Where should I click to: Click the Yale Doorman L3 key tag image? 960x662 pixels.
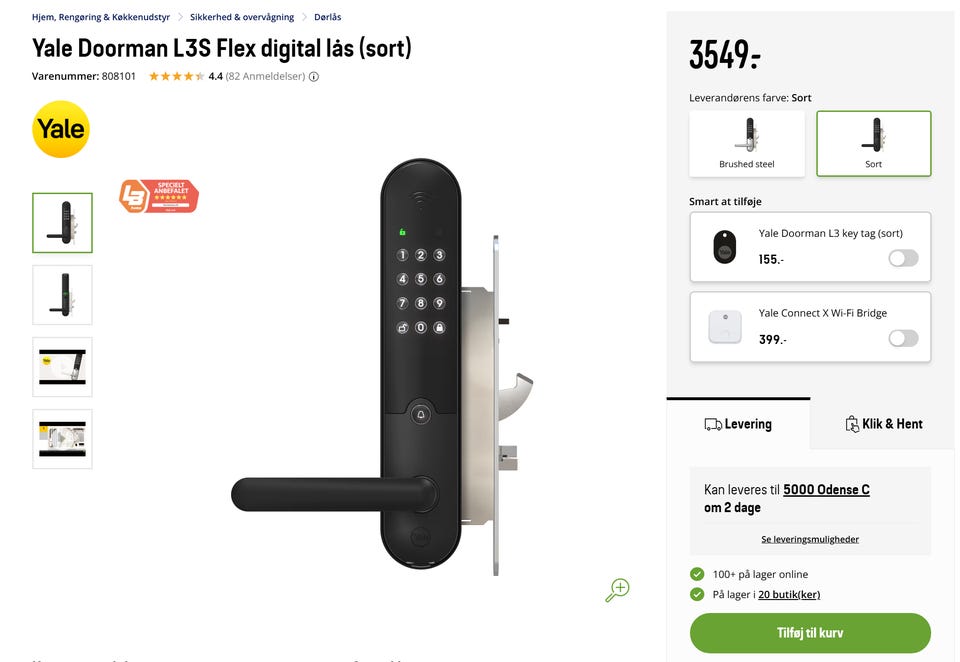(724, 247)
